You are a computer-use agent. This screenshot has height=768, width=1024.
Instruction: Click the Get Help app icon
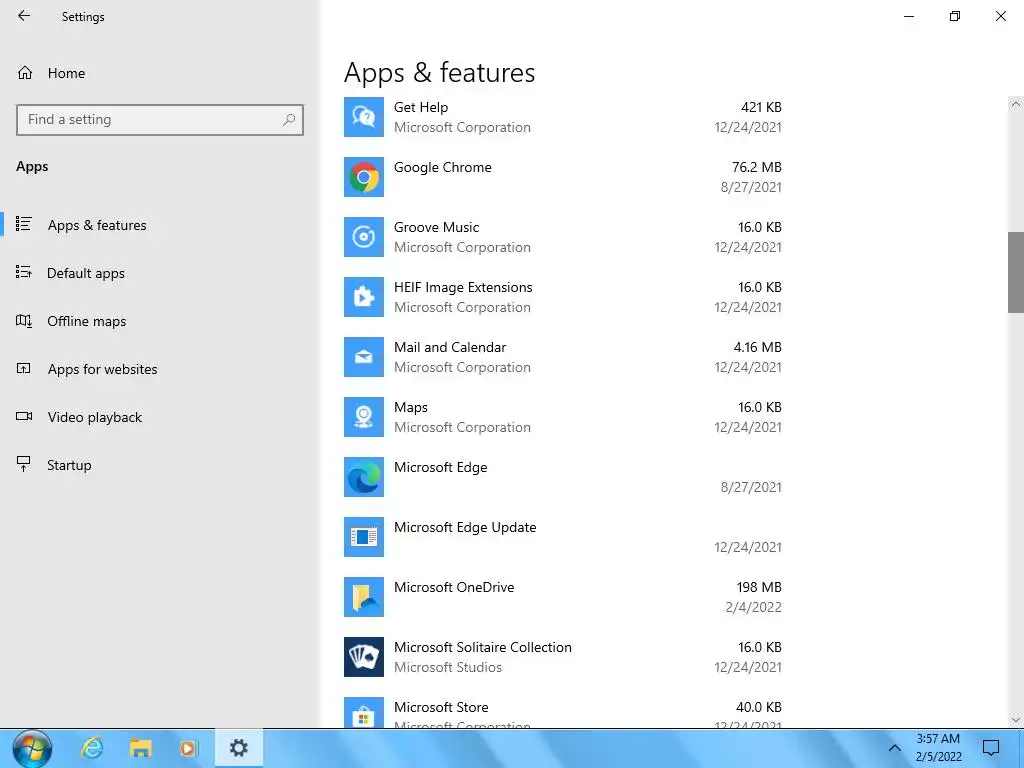364,117
